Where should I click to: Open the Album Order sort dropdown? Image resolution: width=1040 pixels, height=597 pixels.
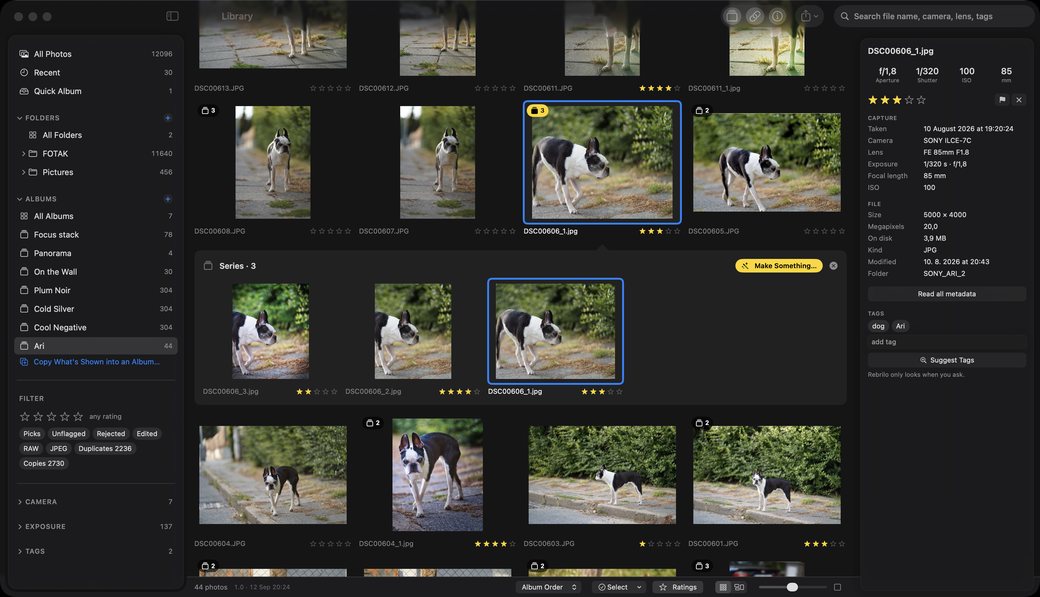point(549,587)
